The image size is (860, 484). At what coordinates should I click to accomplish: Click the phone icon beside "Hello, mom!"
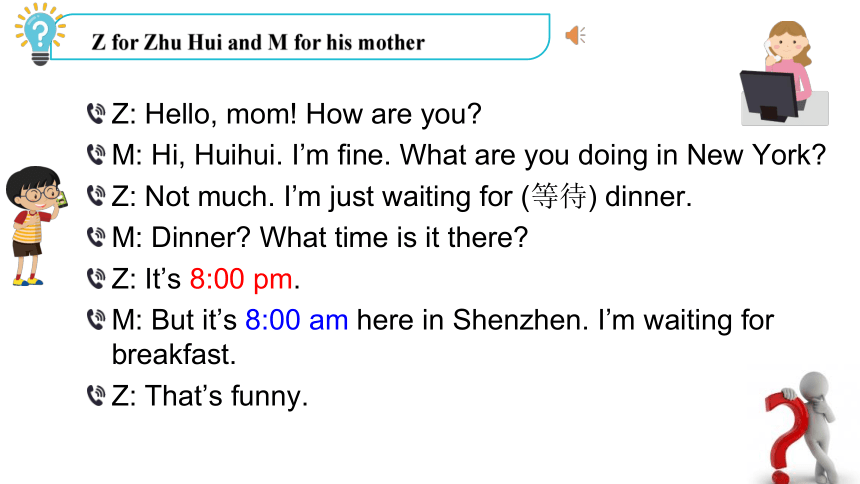click(96, 114)
